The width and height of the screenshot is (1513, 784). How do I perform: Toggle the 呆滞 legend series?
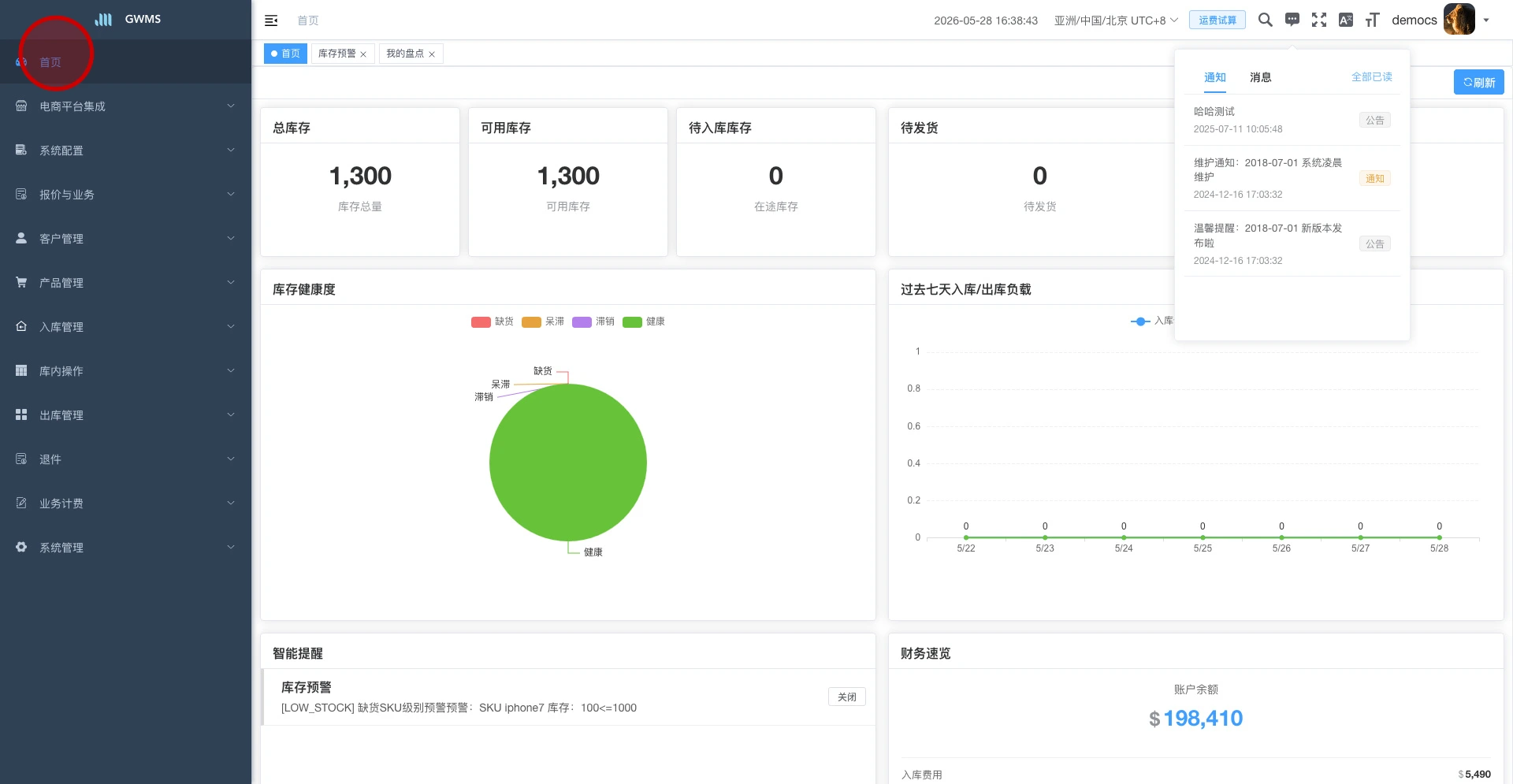[543, 321]
